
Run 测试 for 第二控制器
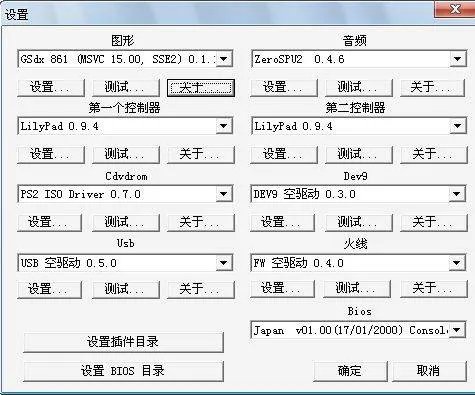click(359, 154)
